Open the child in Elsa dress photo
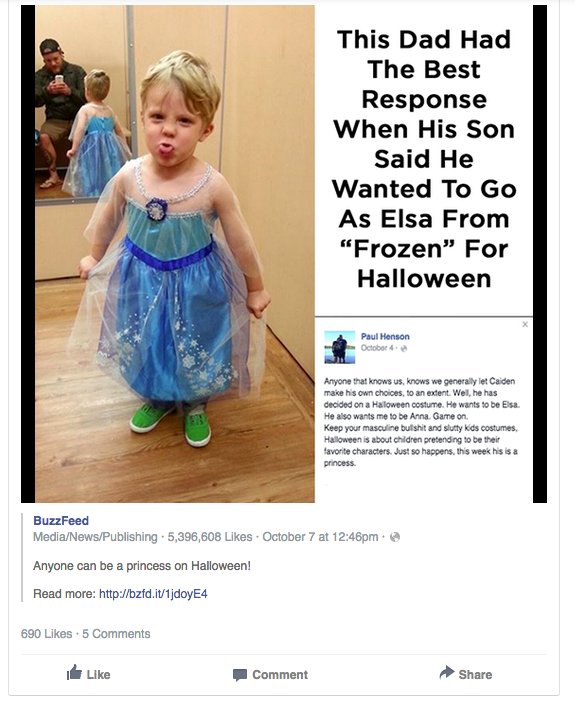Image resolution: width=575 pixels, height=701 pixels. coord(175,254)
